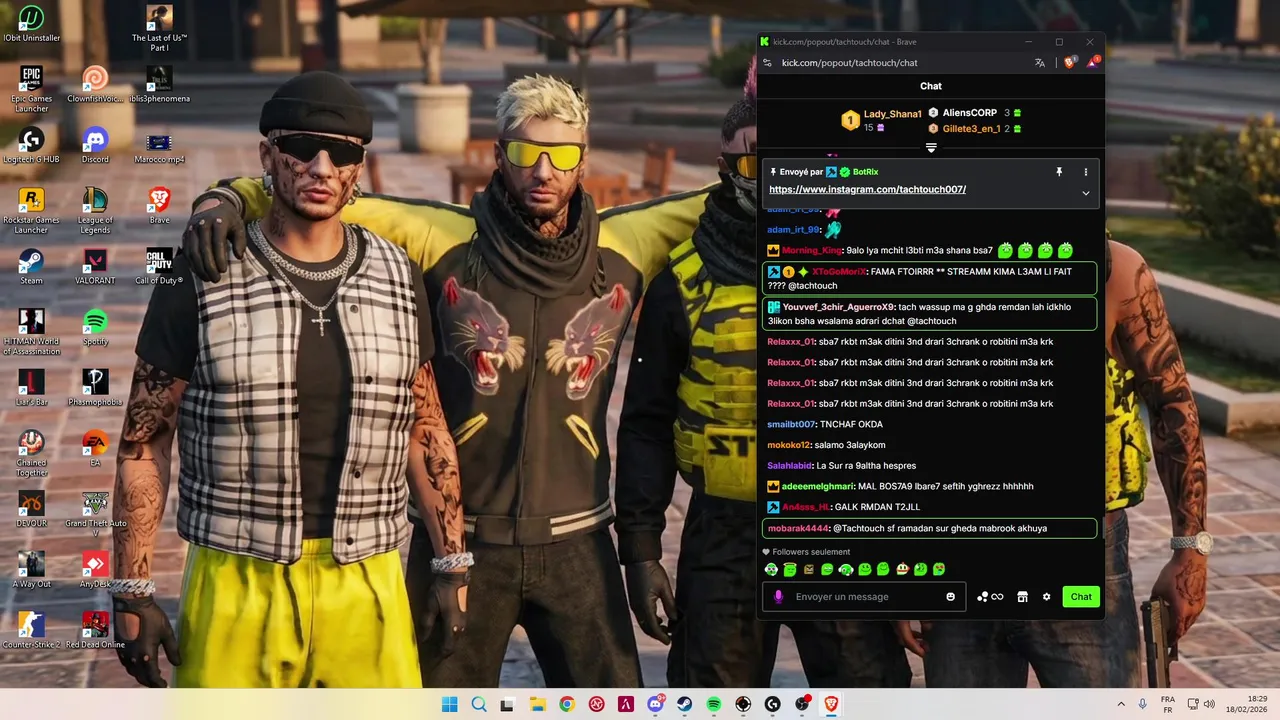Launch Brave from the desktop icon
The height and width of the screenshot is (720, 1280).
(159, 205)
